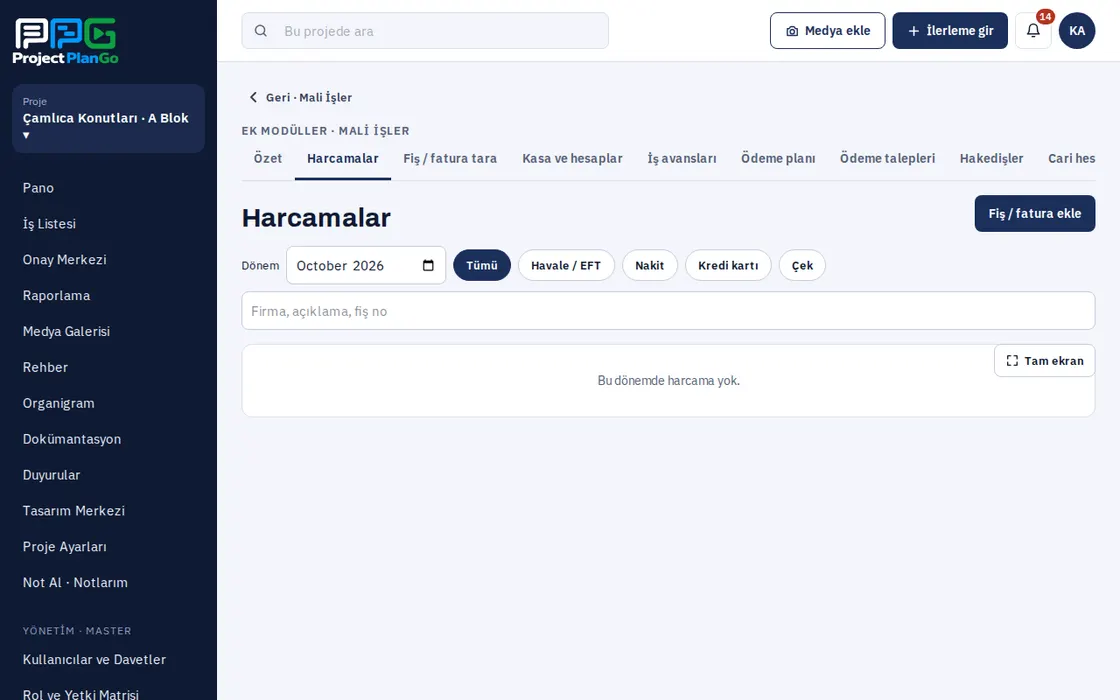Click the search magnifier icon
This screenshot has height=700, width=1120.
(x=261, y=31)
